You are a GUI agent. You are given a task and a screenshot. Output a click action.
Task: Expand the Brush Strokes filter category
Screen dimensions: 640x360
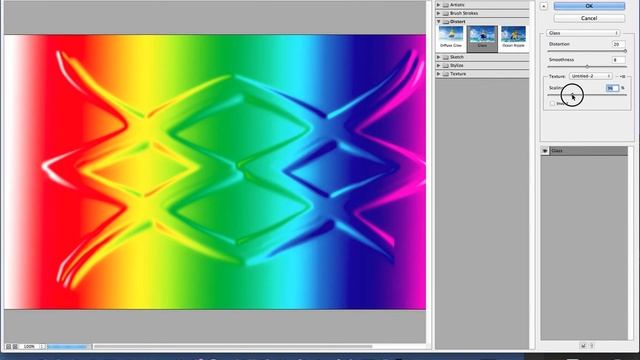[439, 13]
